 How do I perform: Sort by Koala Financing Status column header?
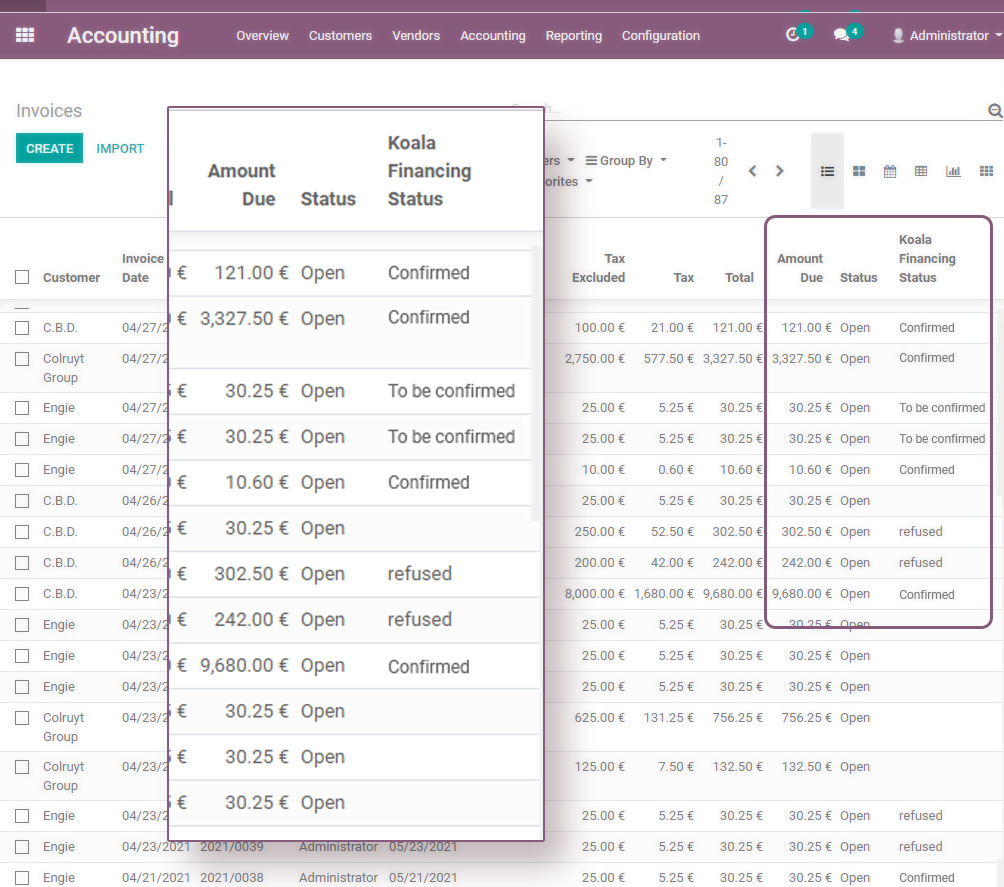tap(927, 258)
